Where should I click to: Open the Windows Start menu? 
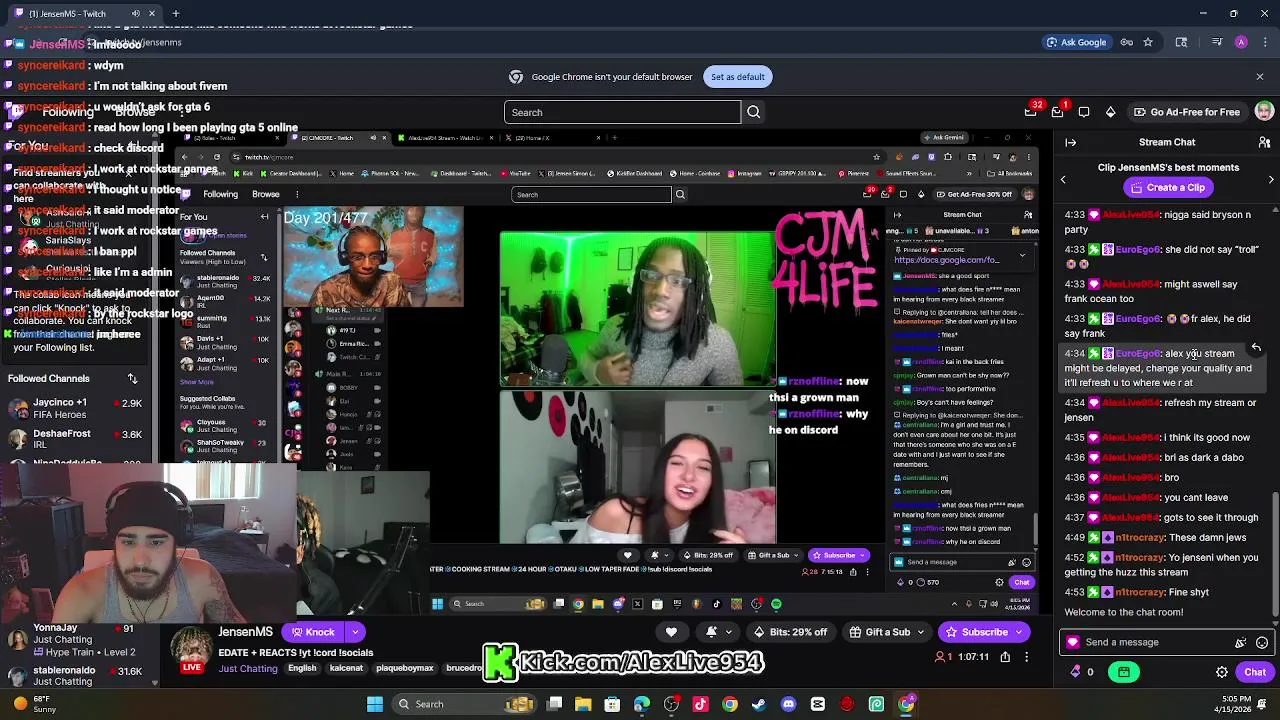pos(375,704)
